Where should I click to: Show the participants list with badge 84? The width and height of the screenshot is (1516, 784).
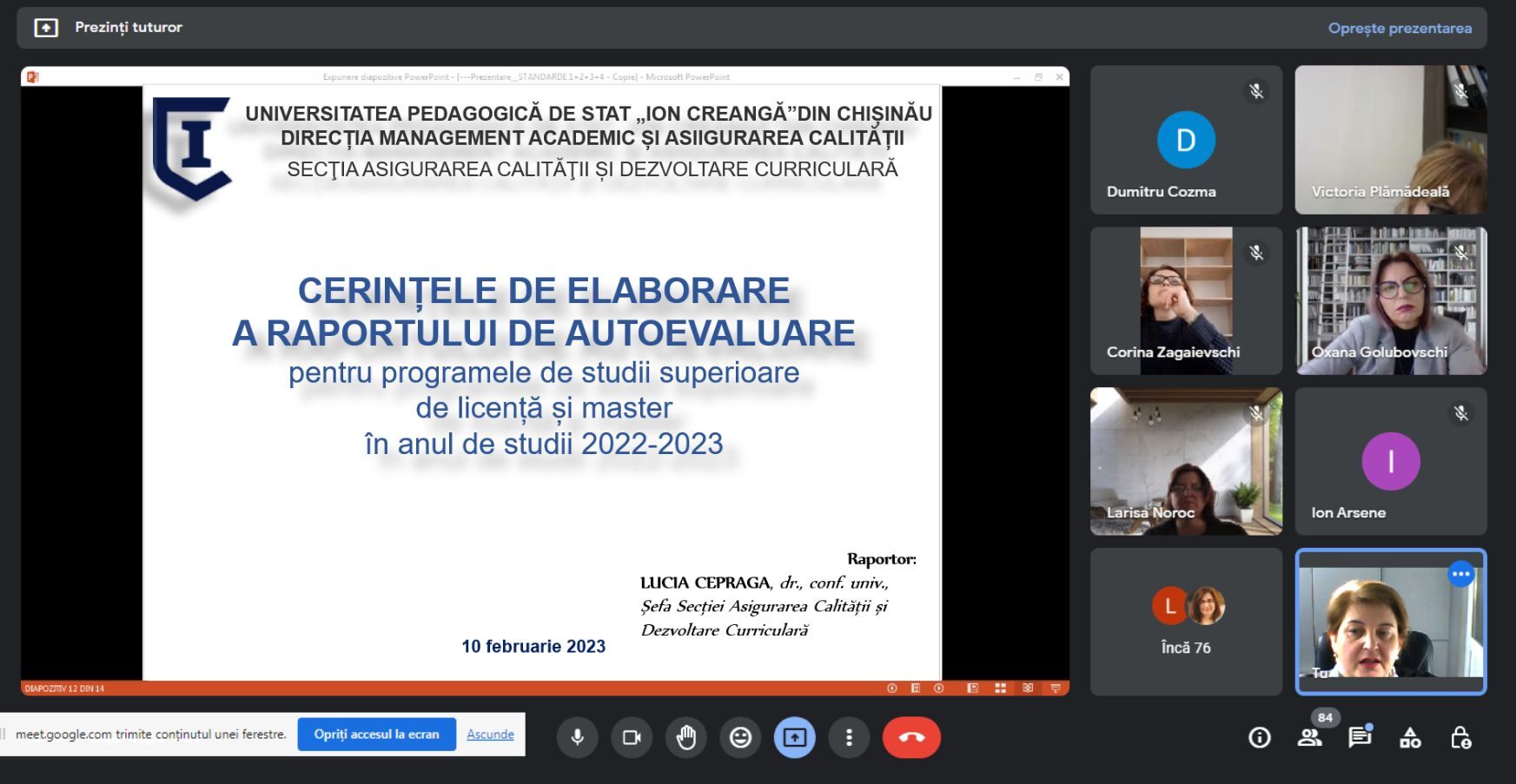point(1309,738)
